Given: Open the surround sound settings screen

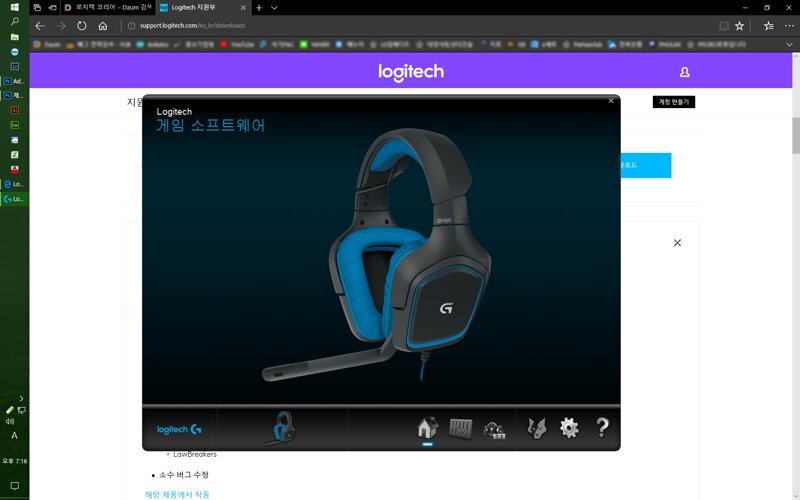Looking at the screenshot, I should coord(494,430).
